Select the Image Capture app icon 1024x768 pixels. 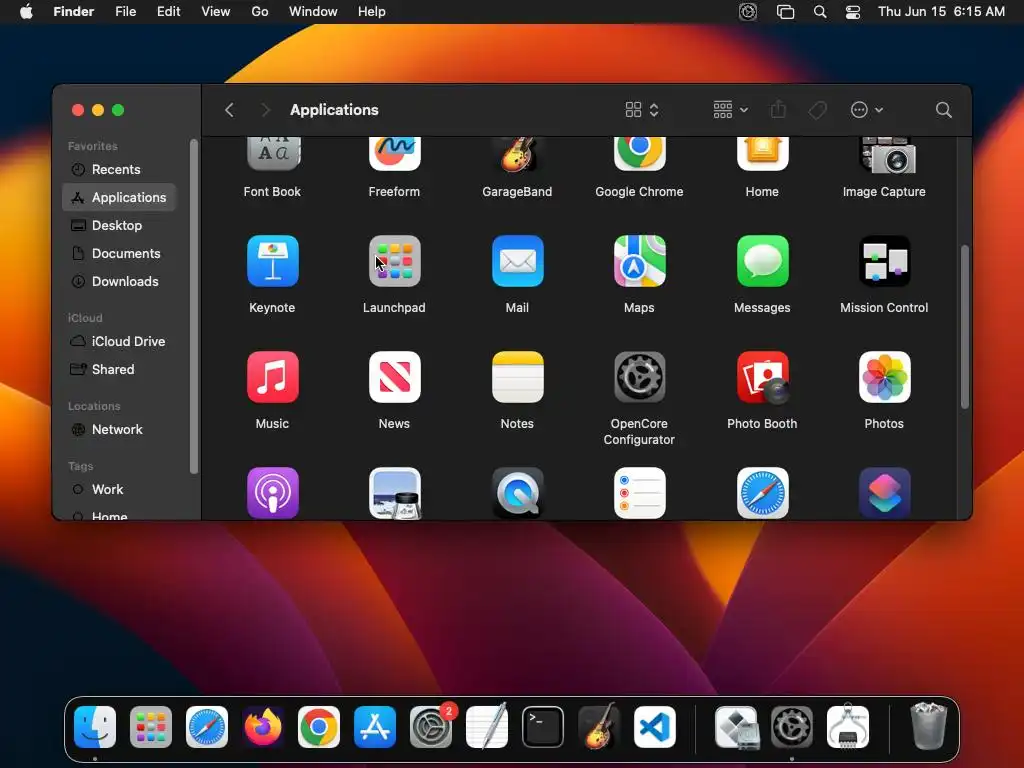coord(887,155)
